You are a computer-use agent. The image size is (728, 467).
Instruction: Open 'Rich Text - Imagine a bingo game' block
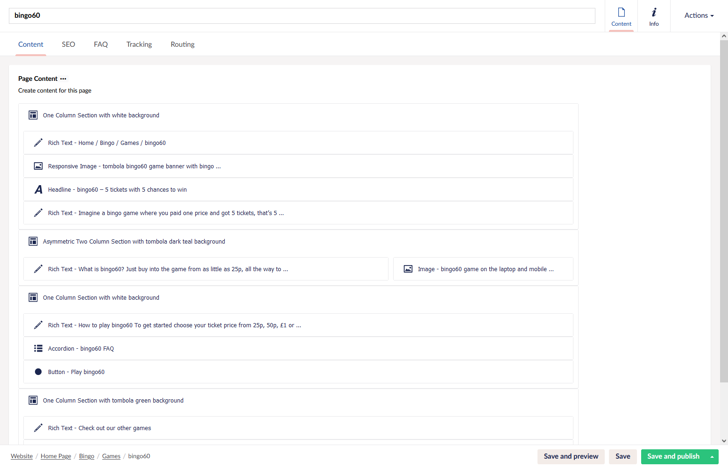point(299,213)
